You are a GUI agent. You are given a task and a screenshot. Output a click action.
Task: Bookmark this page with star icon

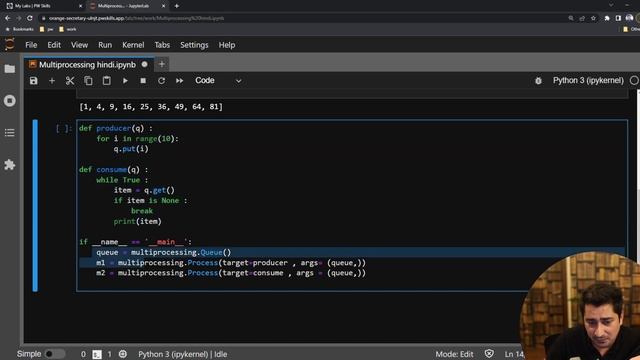(x=593, y=18)
